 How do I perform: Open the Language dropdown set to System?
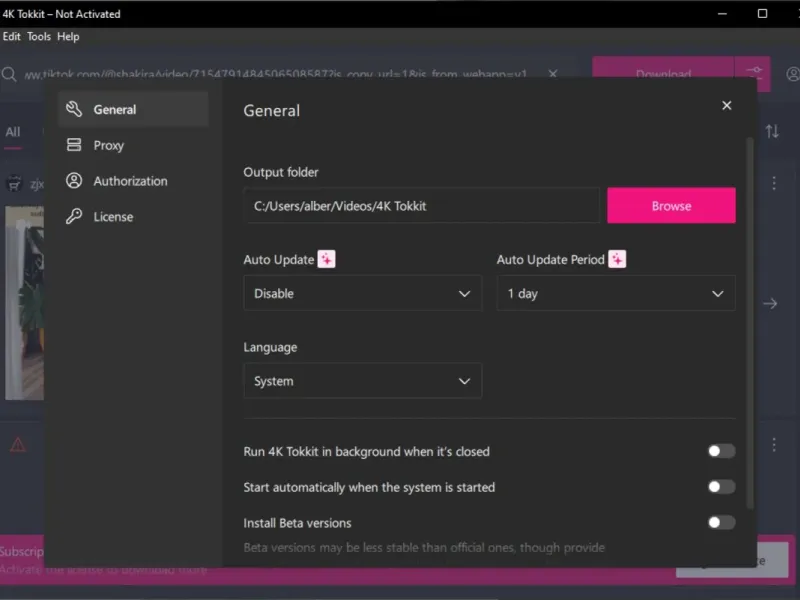click(362, 381)
